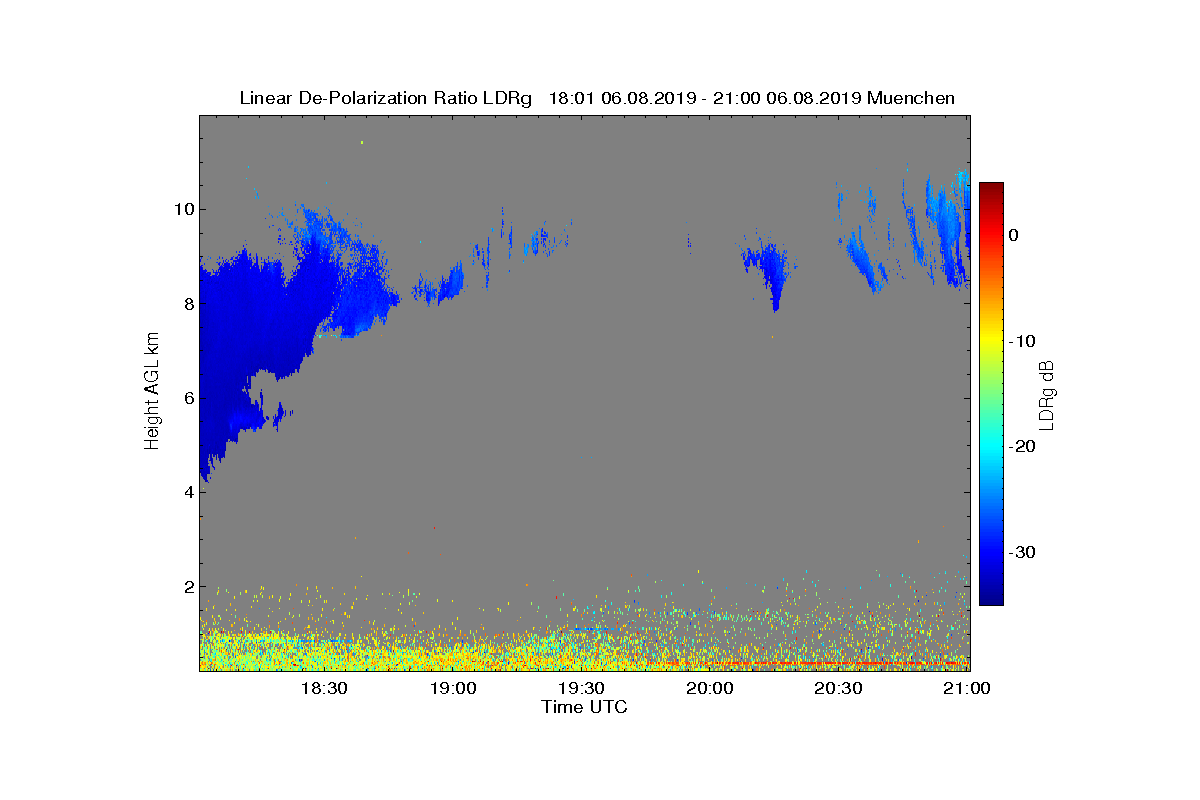Screen dimensions: 1200x800
Task: Click the Height AGL km axis title
Action: (152, 392)
